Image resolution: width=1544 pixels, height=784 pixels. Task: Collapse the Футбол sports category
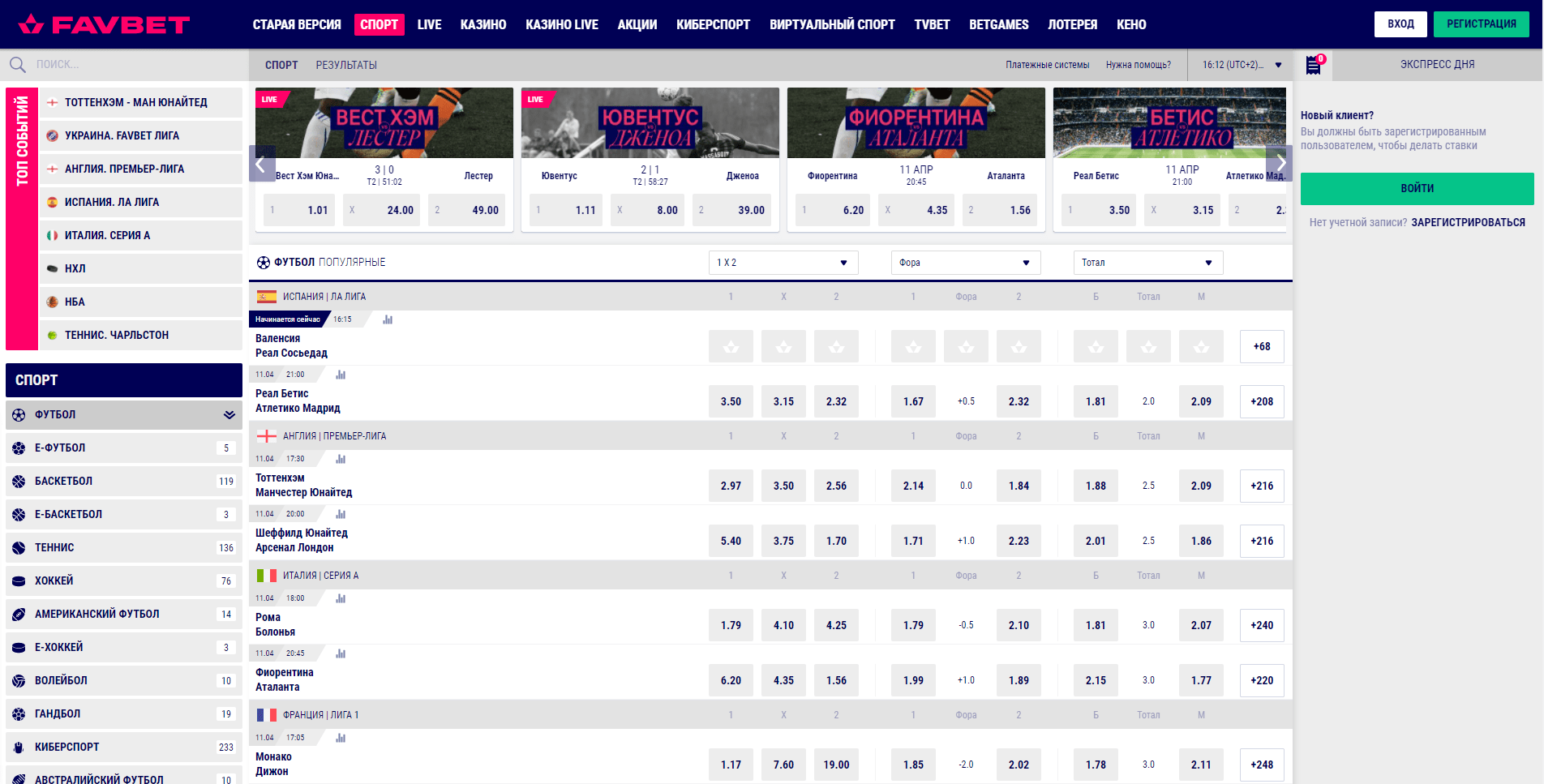pyautogui.click(x=229, y=414)
